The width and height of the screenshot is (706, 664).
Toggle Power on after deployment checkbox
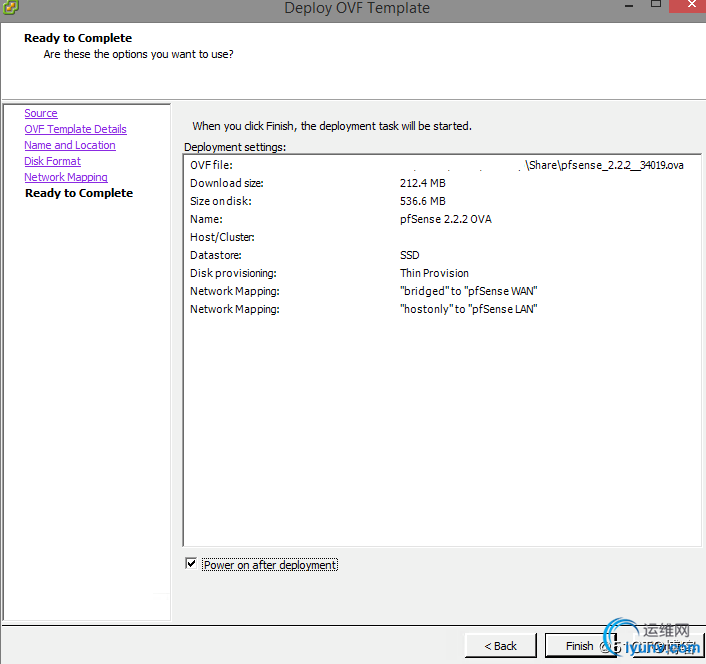point(191,564)
